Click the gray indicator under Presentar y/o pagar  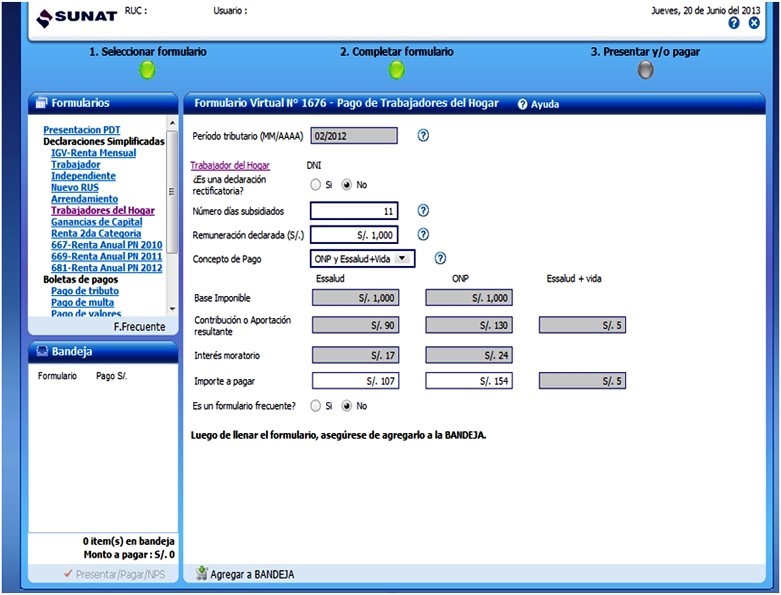(x=646, y=70)
